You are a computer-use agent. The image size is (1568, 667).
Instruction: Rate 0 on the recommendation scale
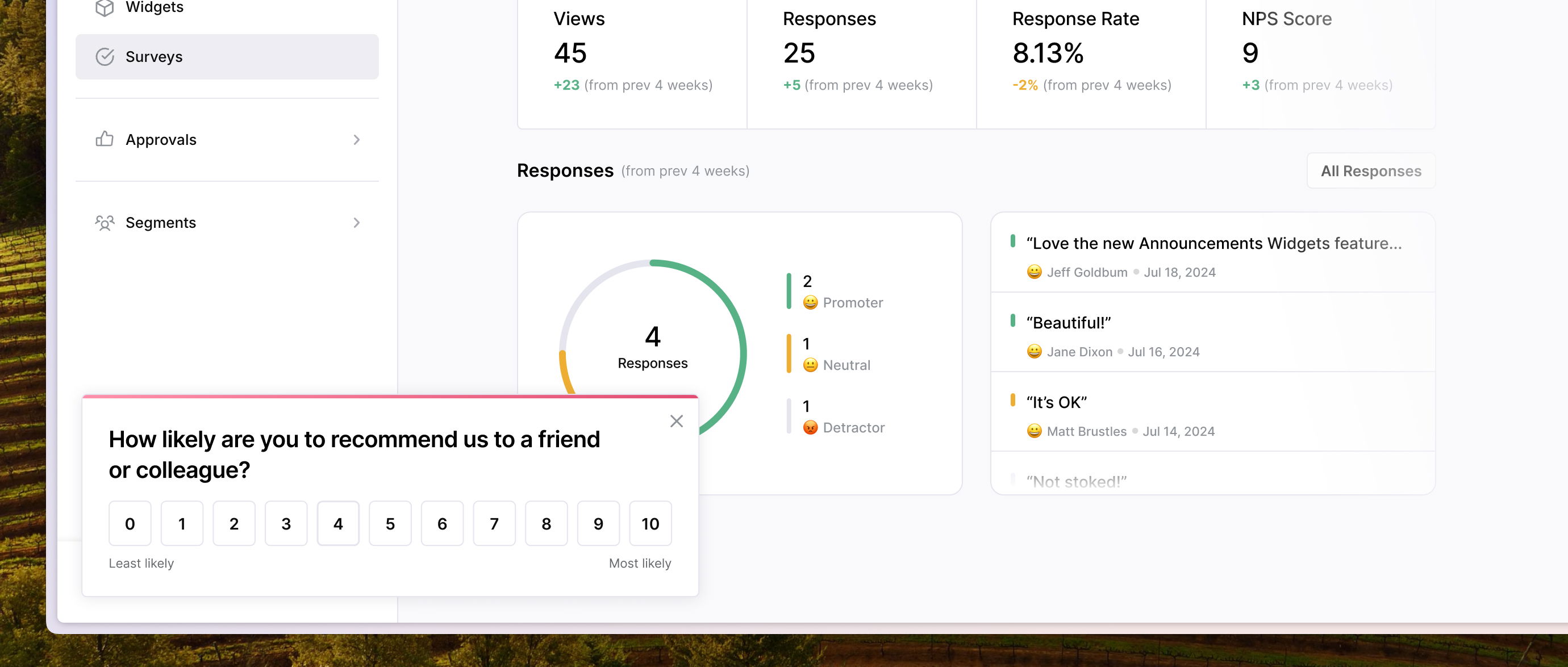pyautogui.click(x=130, y=524)
